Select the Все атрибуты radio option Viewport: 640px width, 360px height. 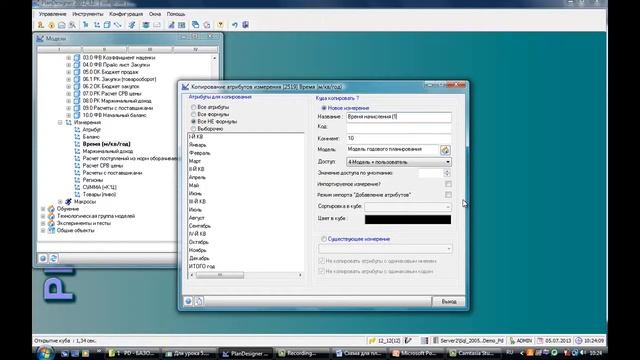point(193,107)
